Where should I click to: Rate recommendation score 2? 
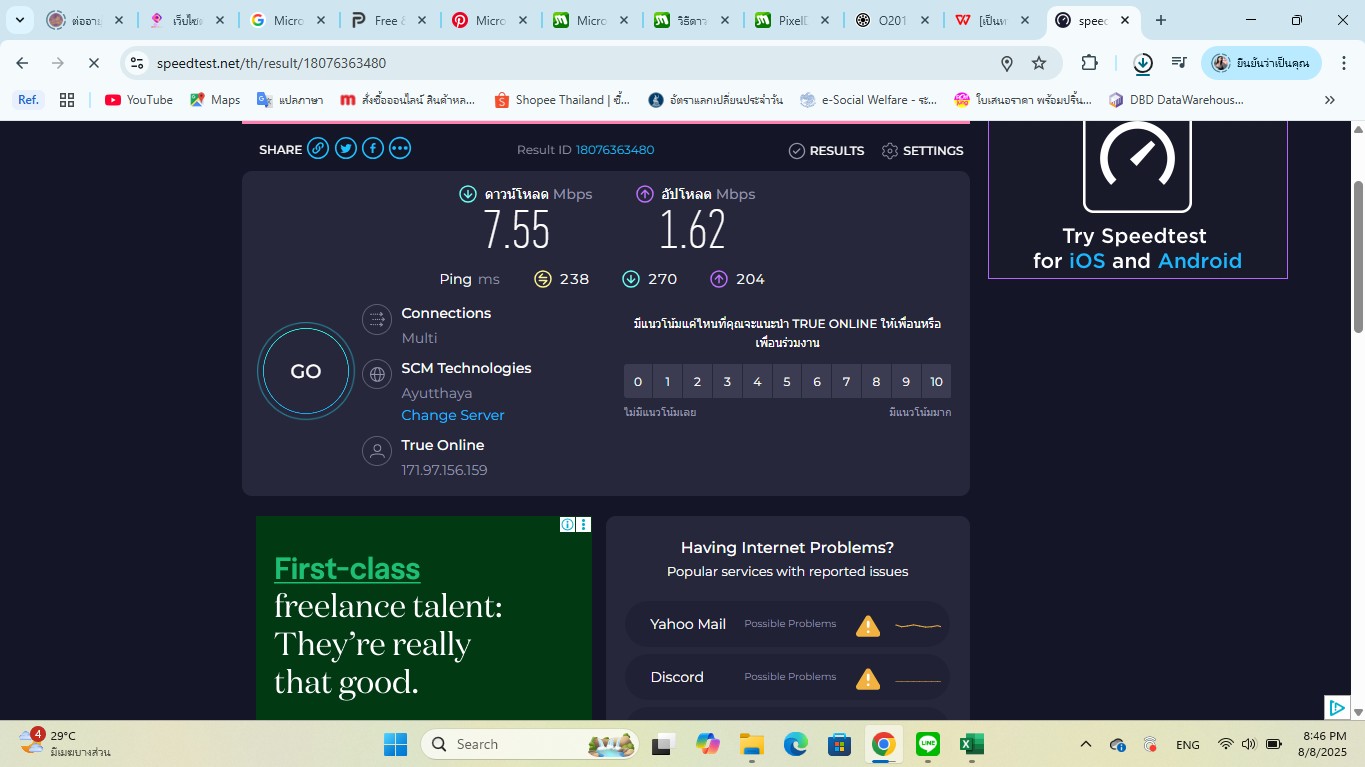(x=697, y=381)
